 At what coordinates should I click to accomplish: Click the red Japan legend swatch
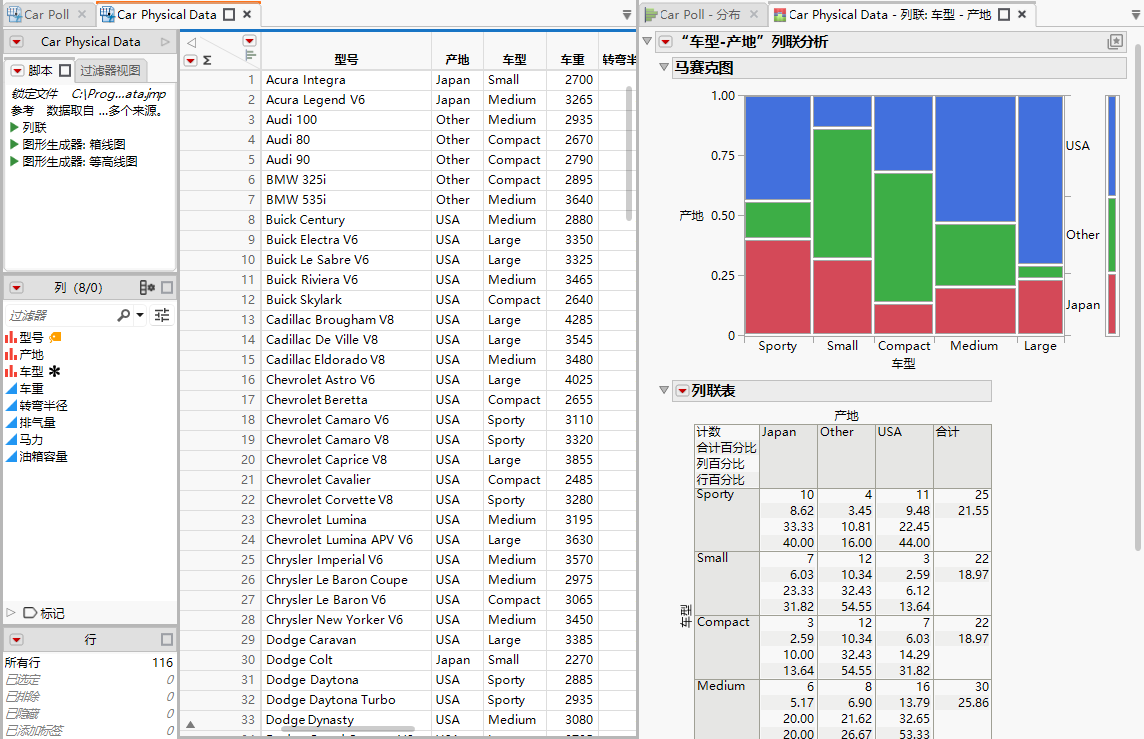(x=1112, y=304)
